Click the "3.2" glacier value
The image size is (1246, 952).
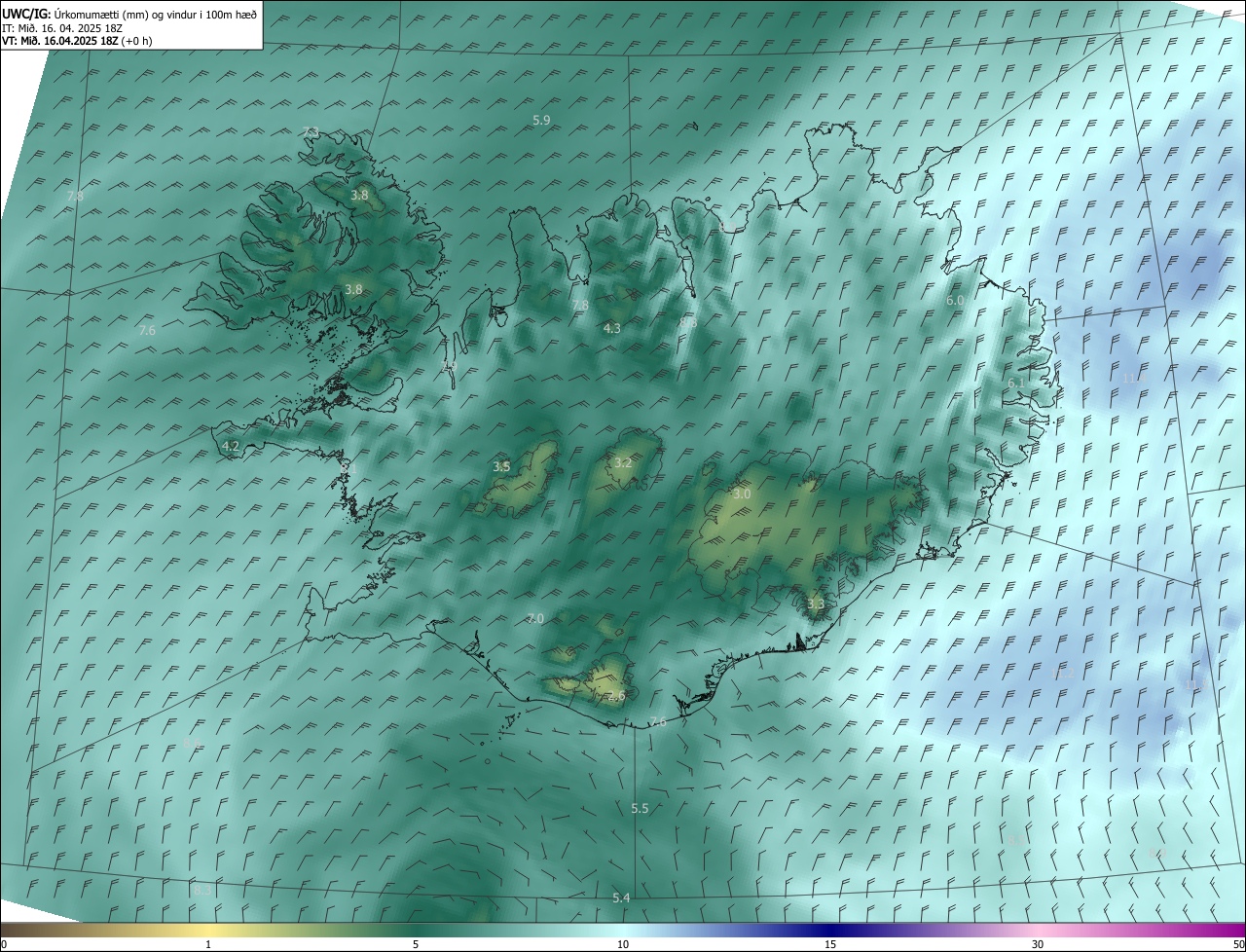tap(623, 462)
